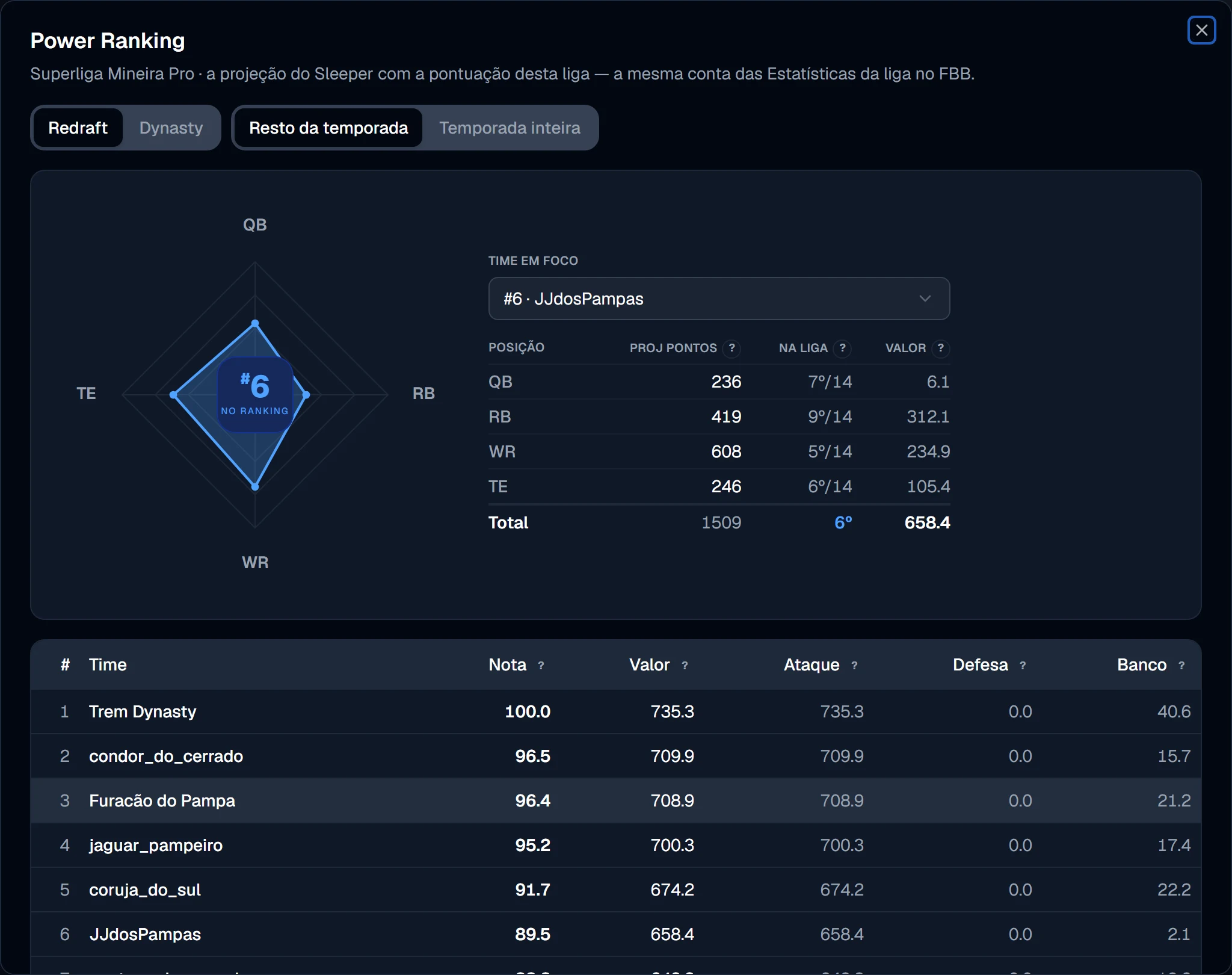Click the RB radar data point

[x=306, y=395]
